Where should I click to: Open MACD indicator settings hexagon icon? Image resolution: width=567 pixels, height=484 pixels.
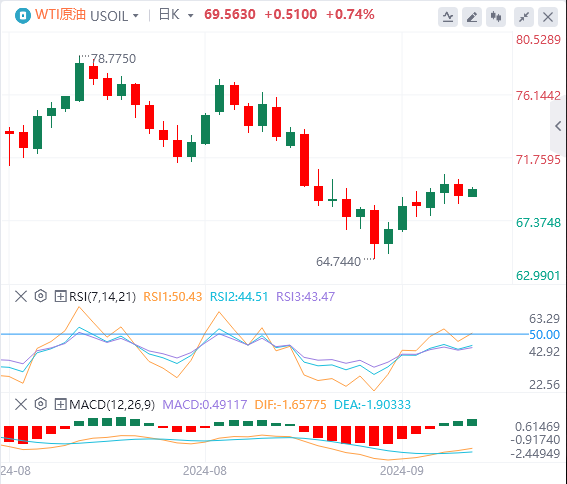point(40,404)
